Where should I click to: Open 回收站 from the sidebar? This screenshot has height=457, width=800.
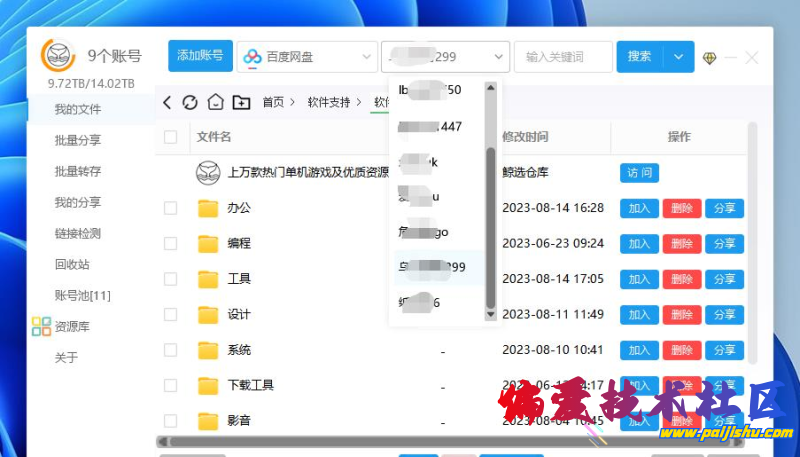[72, 264]
